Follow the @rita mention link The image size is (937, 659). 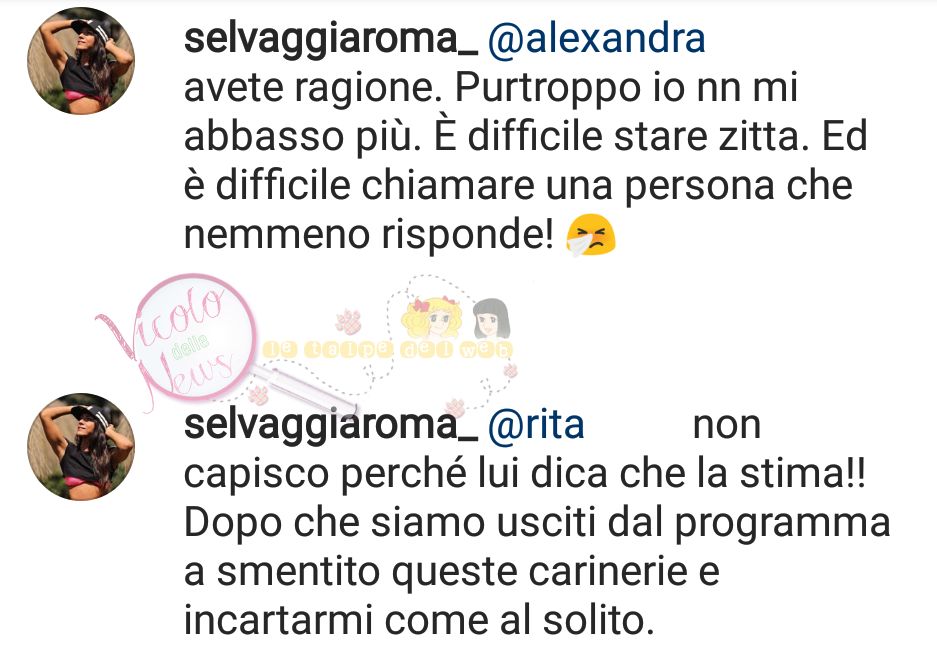[x=536, y=425]
